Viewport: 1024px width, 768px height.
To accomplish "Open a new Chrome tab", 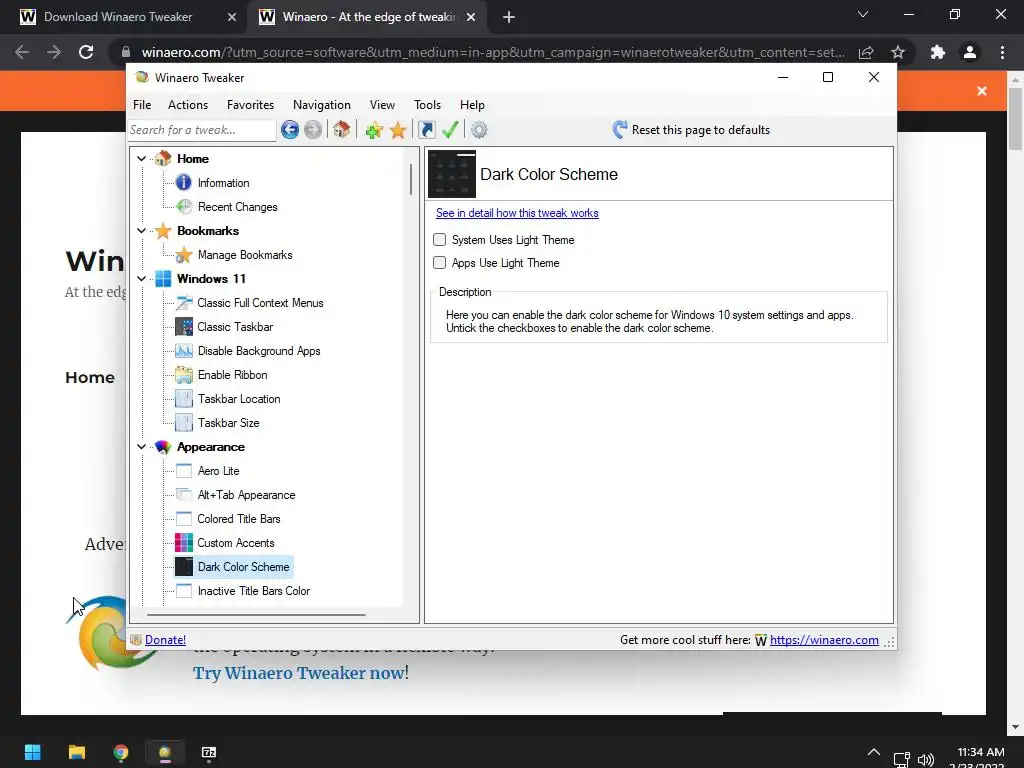I will [509, 18].
